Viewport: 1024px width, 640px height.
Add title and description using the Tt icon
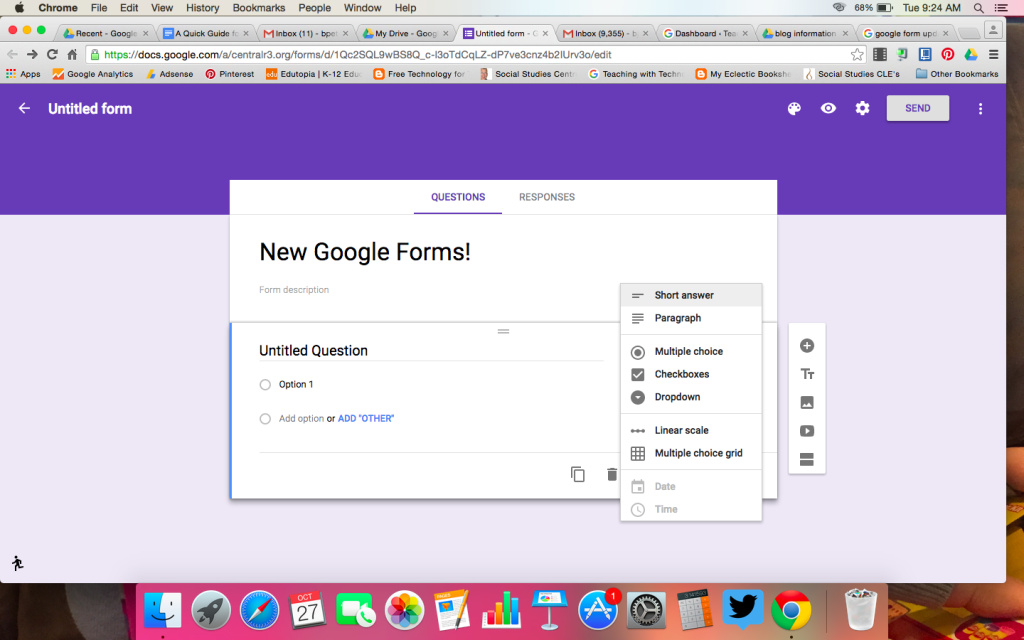[807, 373]
